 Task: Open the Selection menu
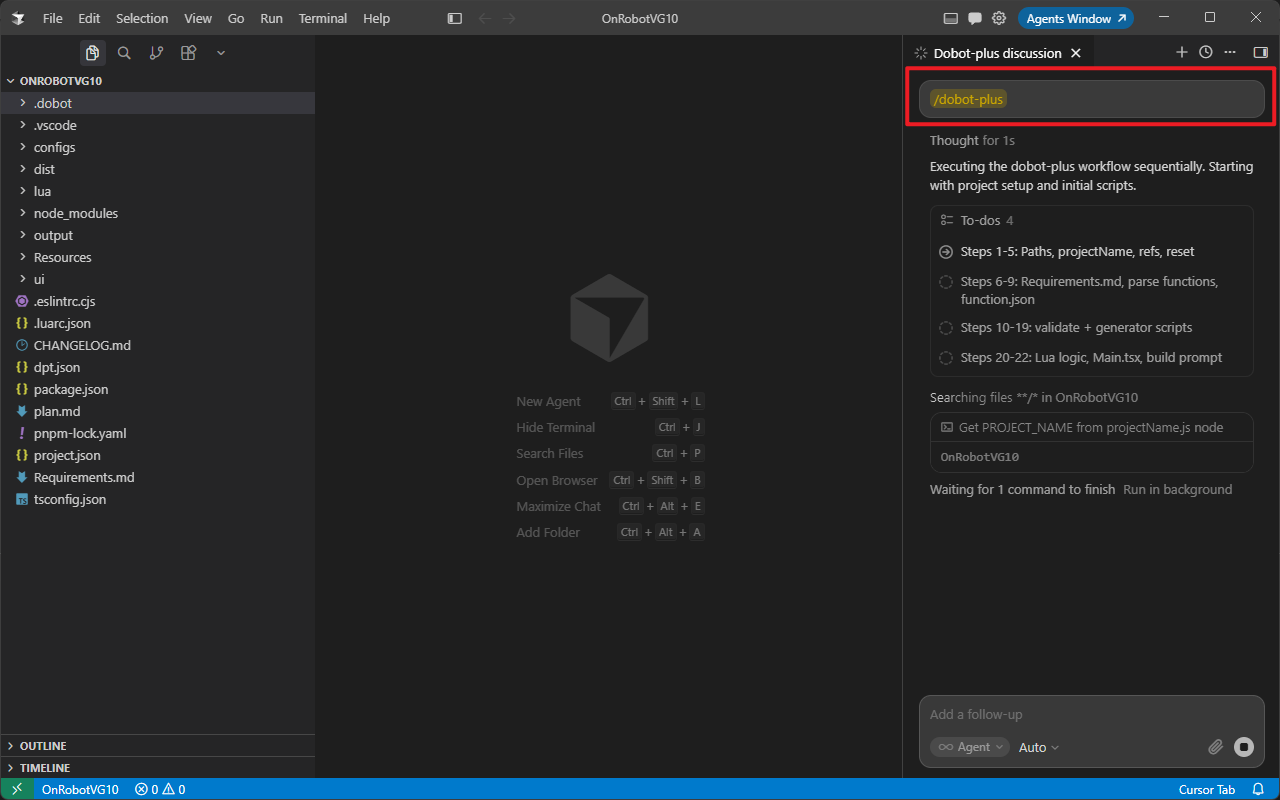[142, 18]
